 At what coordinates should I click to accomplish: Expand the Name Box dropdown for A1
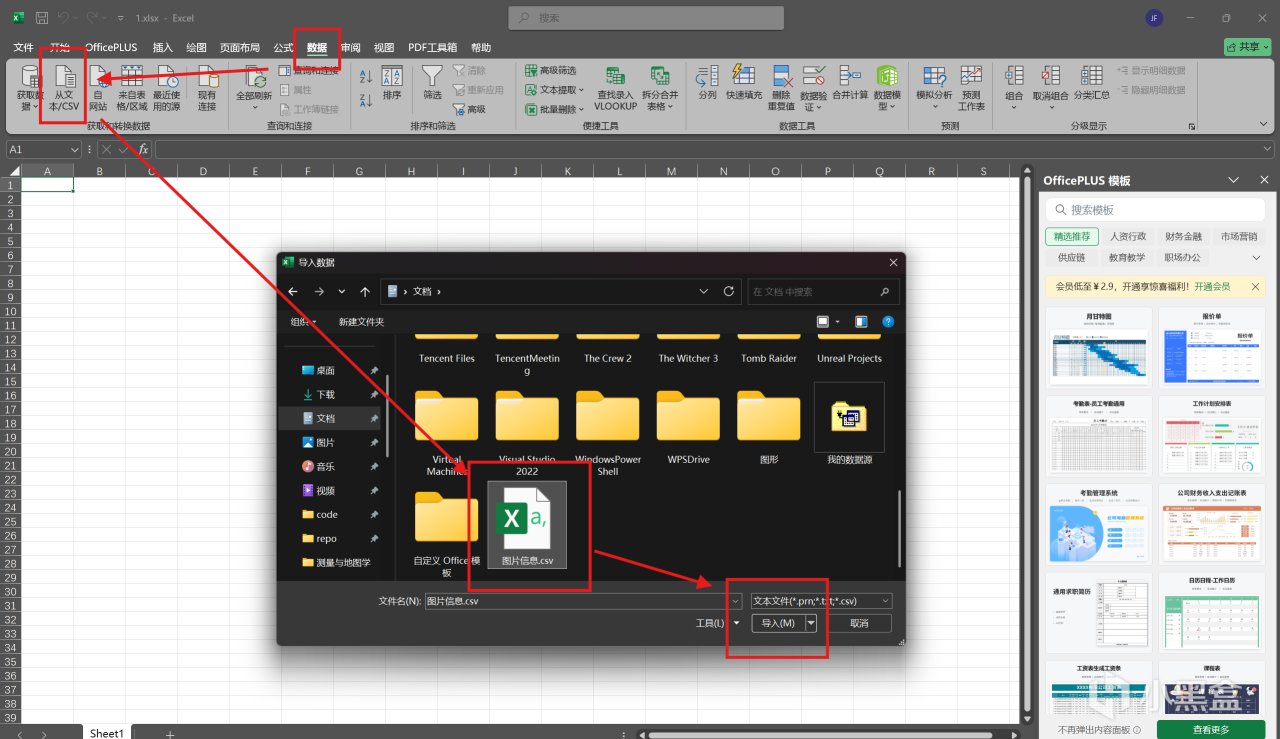[x=75, y=149]
